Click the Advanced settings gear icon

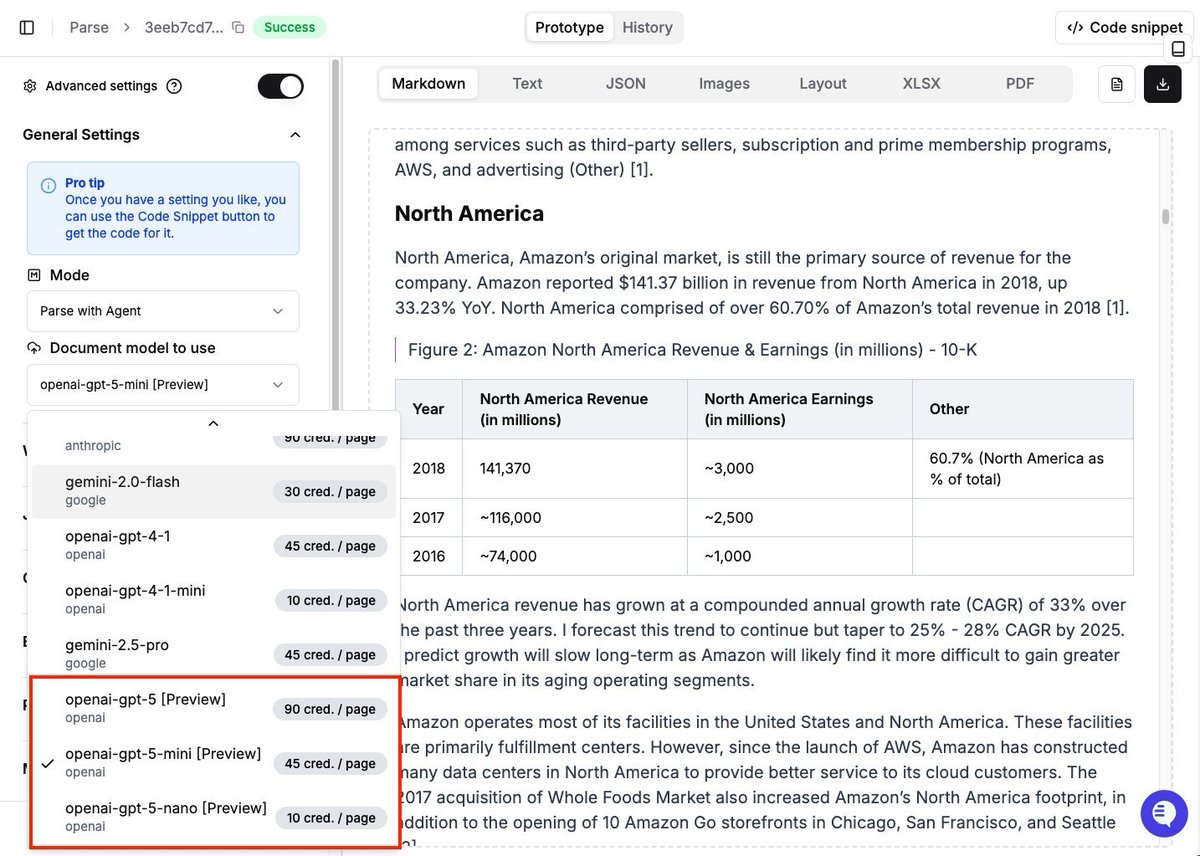click(x=30, y=86)
